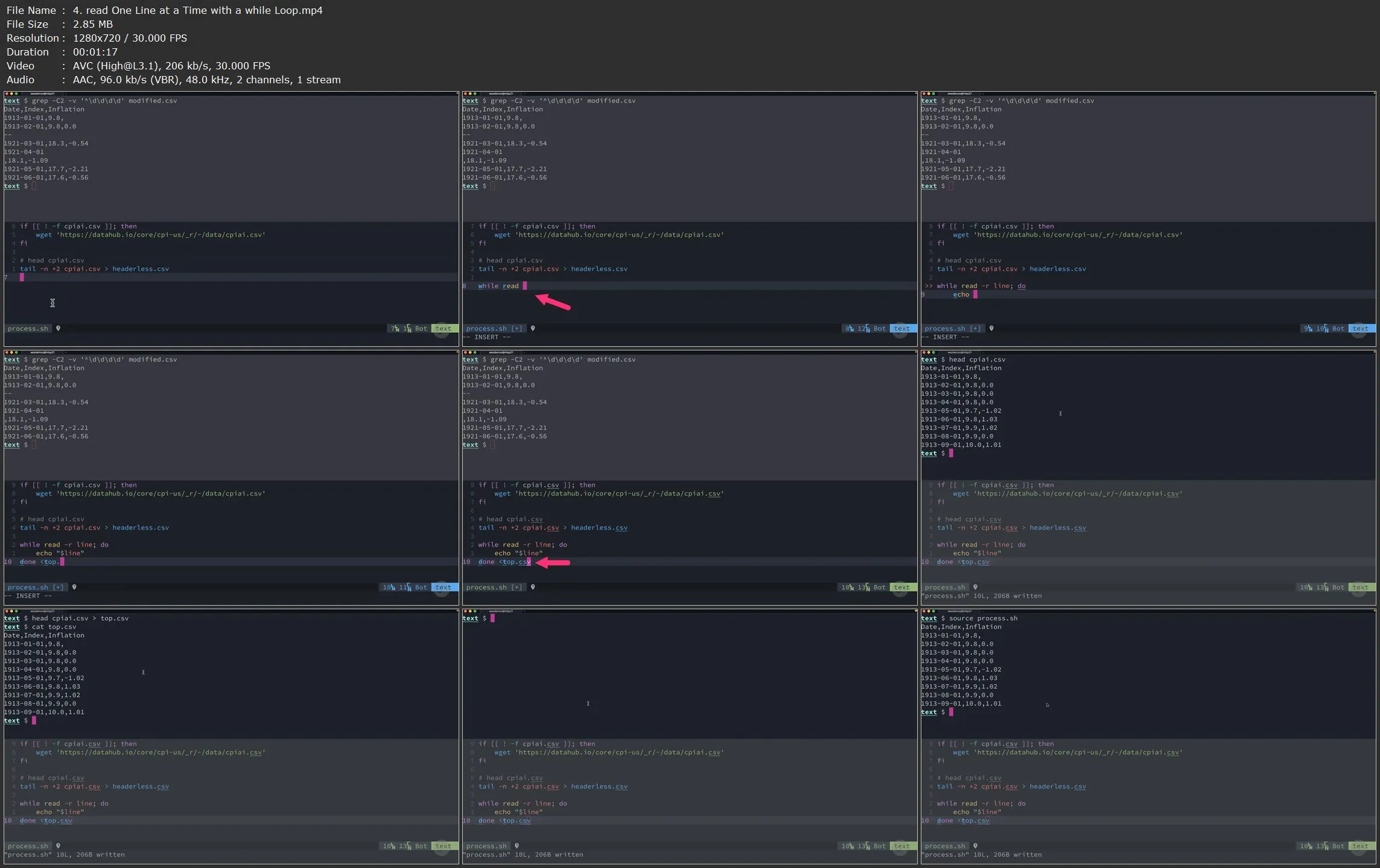The width and height of the screenshot is (1380, 868).
Task: Click the file name '4. read One Line at a Time with a while Loop.mp4'
Action: pyautogui.click(x=197, y=10)
